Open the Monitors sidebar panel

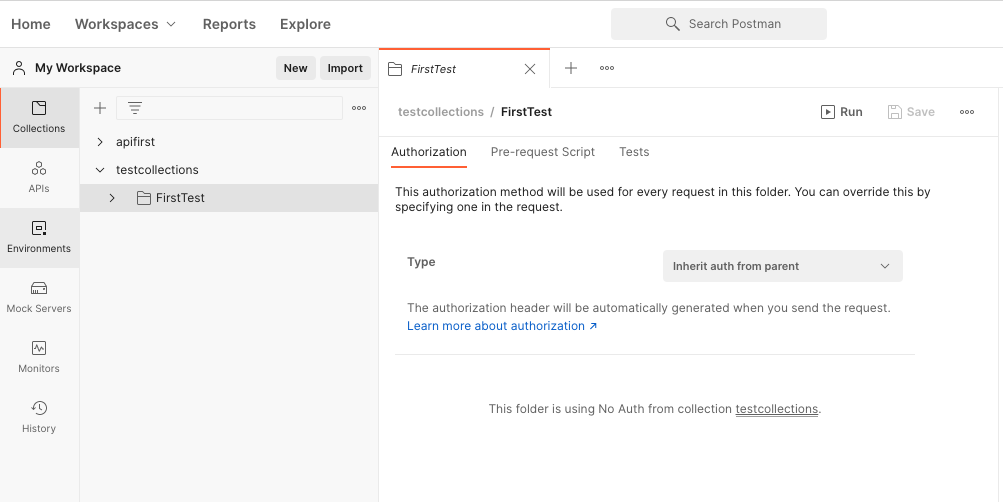click(x=39, y=357)
